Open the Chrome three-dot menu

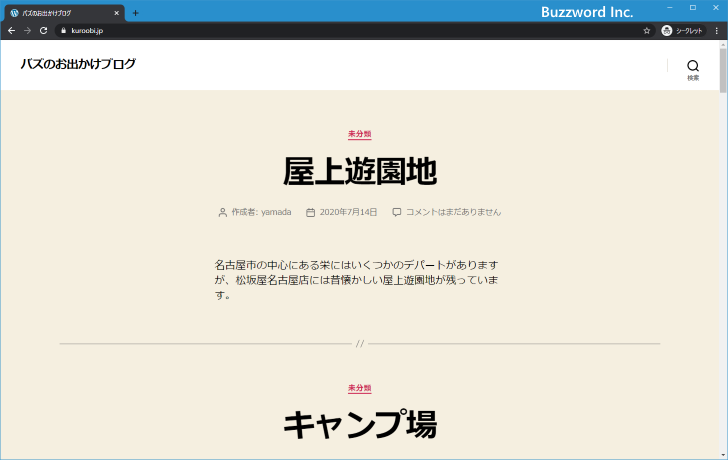717,31
